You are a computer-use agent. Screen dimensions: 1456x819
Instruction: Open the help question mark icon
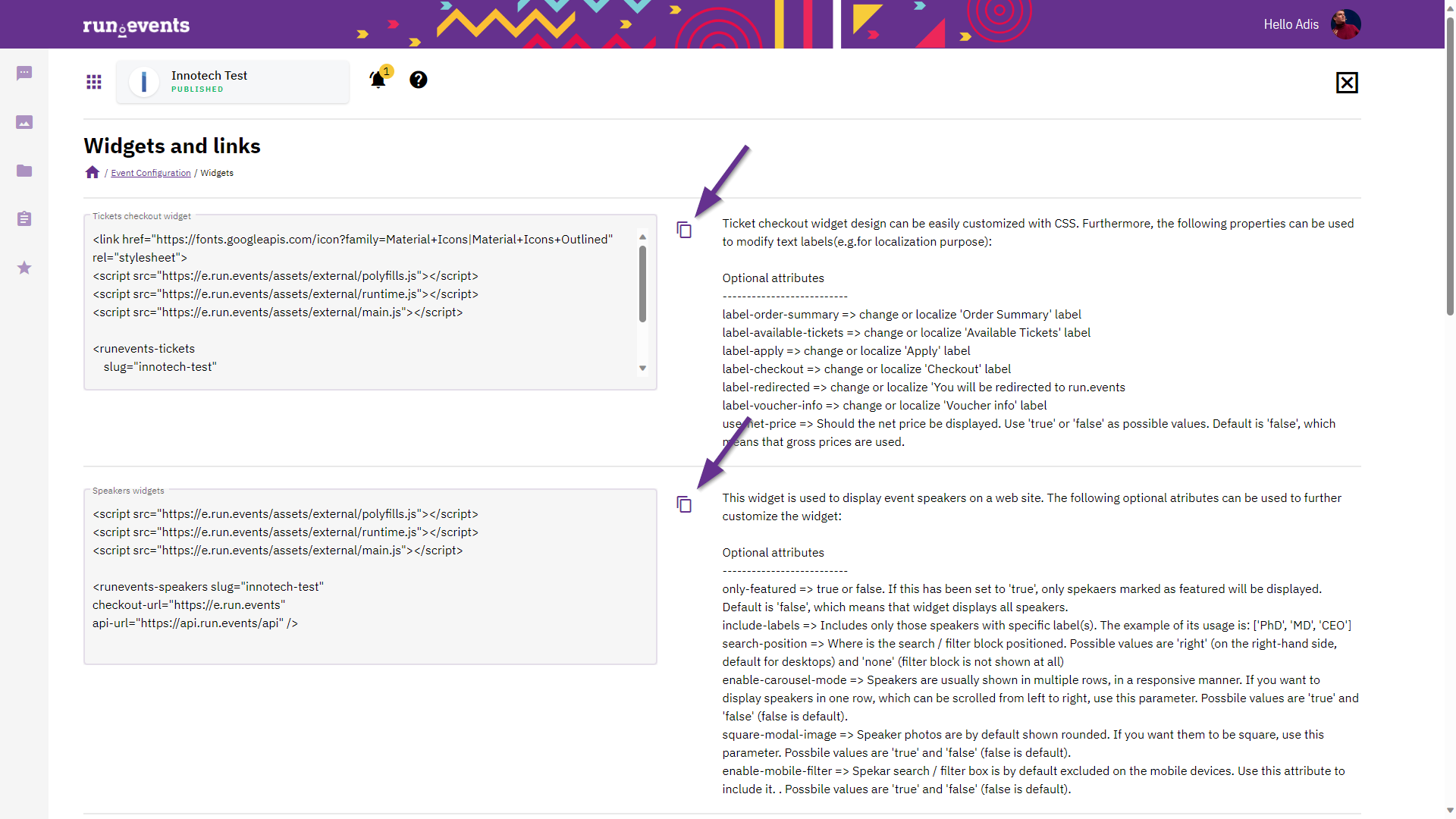(x=419, y=80)
